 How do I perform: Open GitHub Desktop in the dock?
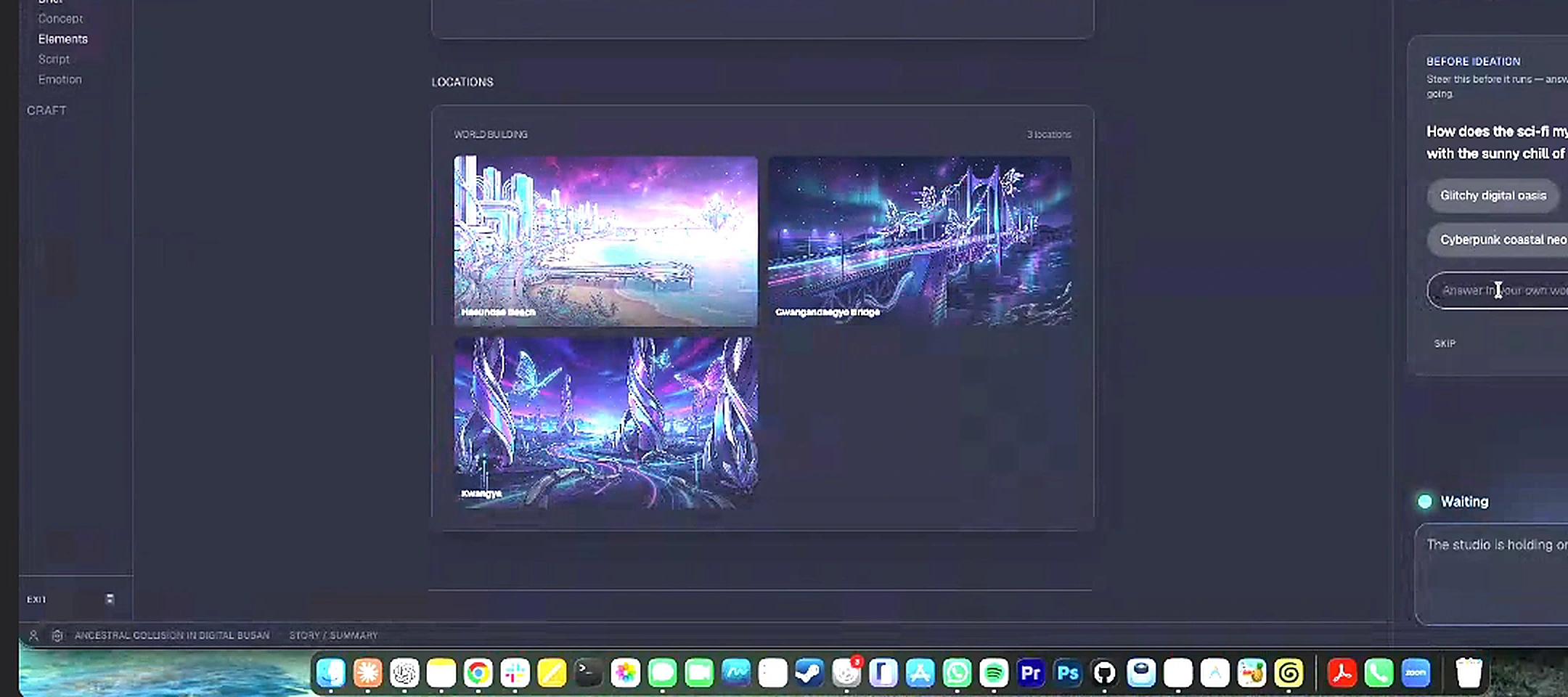pos(1105,673)
